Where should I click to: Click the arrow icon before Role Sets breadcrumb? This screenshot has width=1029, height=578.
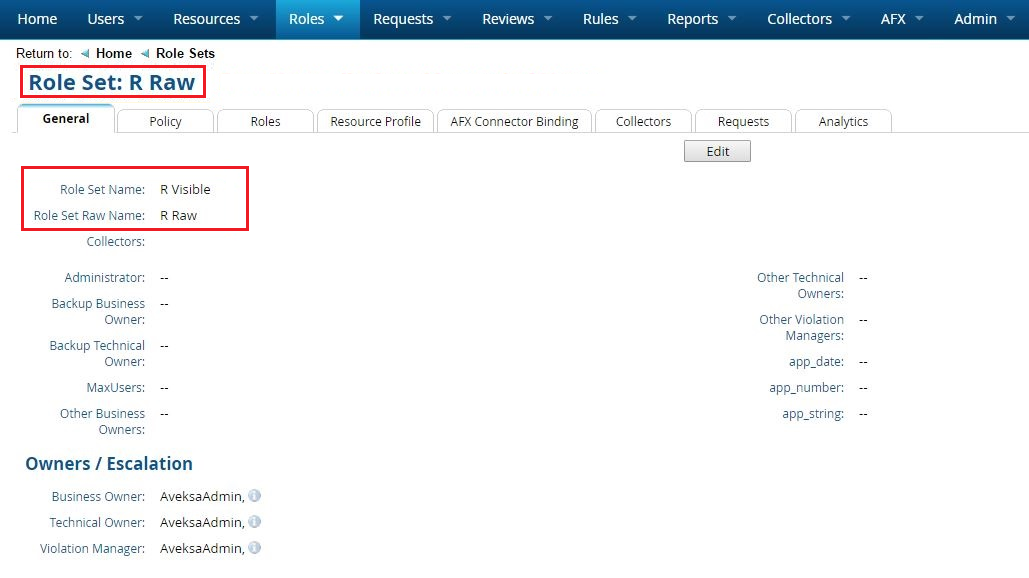(x=145, y=53)
